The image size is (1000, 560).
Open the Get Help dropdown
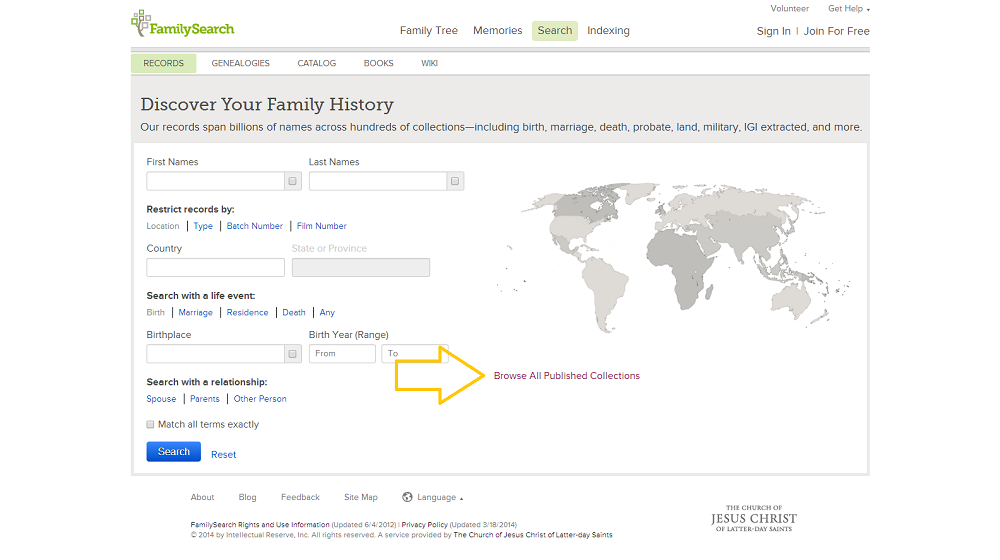848,8
